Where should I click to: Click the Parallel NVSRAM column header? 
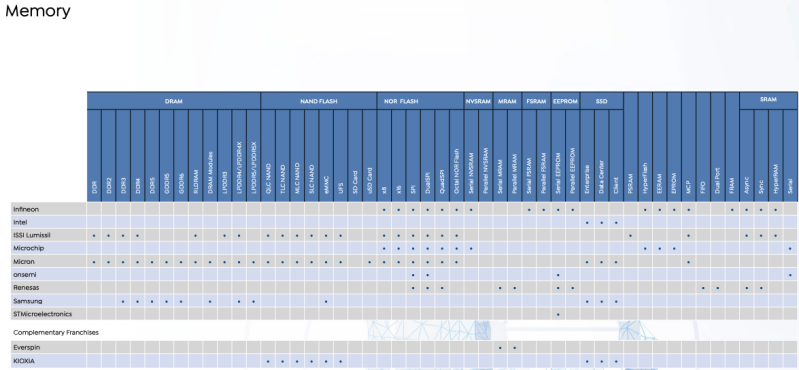click(486, 155)
